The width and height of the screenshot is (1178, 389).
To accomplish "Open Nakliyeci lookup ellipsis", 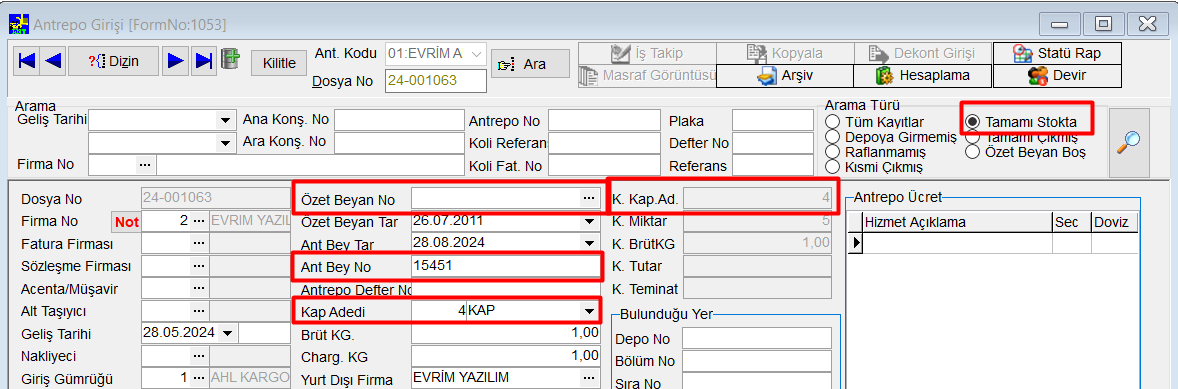I will pos(198,355).
